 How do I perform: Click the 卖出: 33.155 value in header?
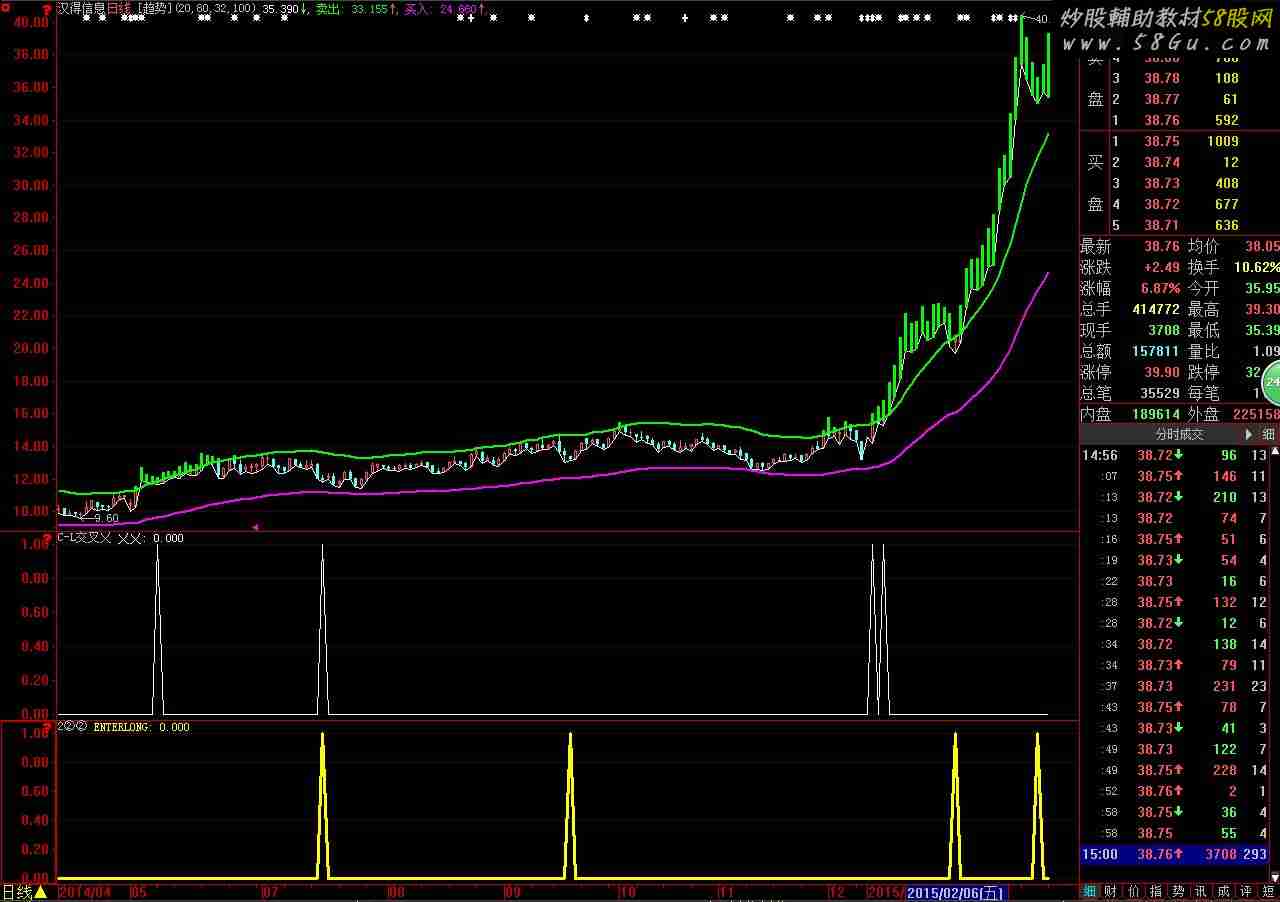(x=356, y=8)
